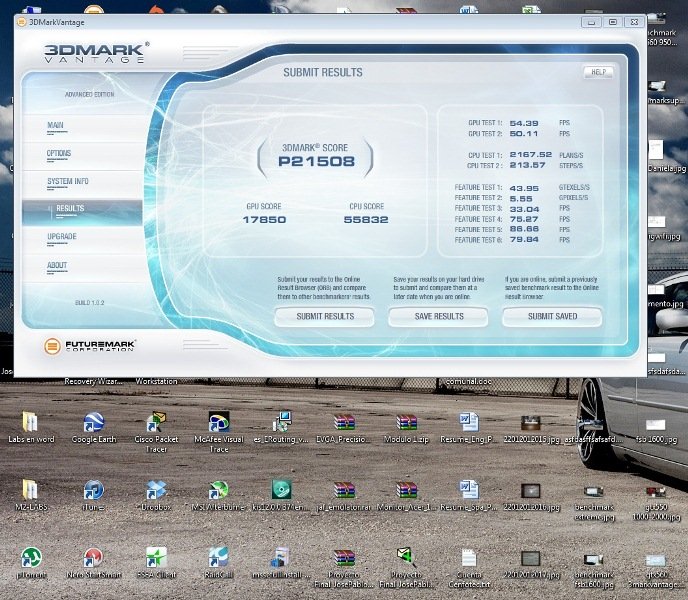Click the CPU score value 55832
688x600 pixels.
click(x=366, y=219)
